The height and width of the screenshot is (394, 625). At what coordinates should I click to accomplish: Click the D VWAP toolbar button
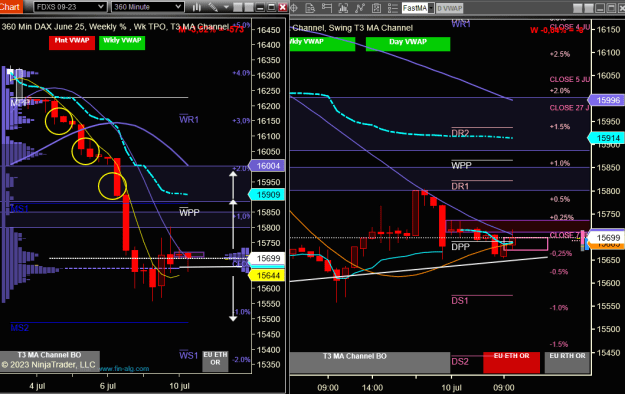click(x=450, y=8)
